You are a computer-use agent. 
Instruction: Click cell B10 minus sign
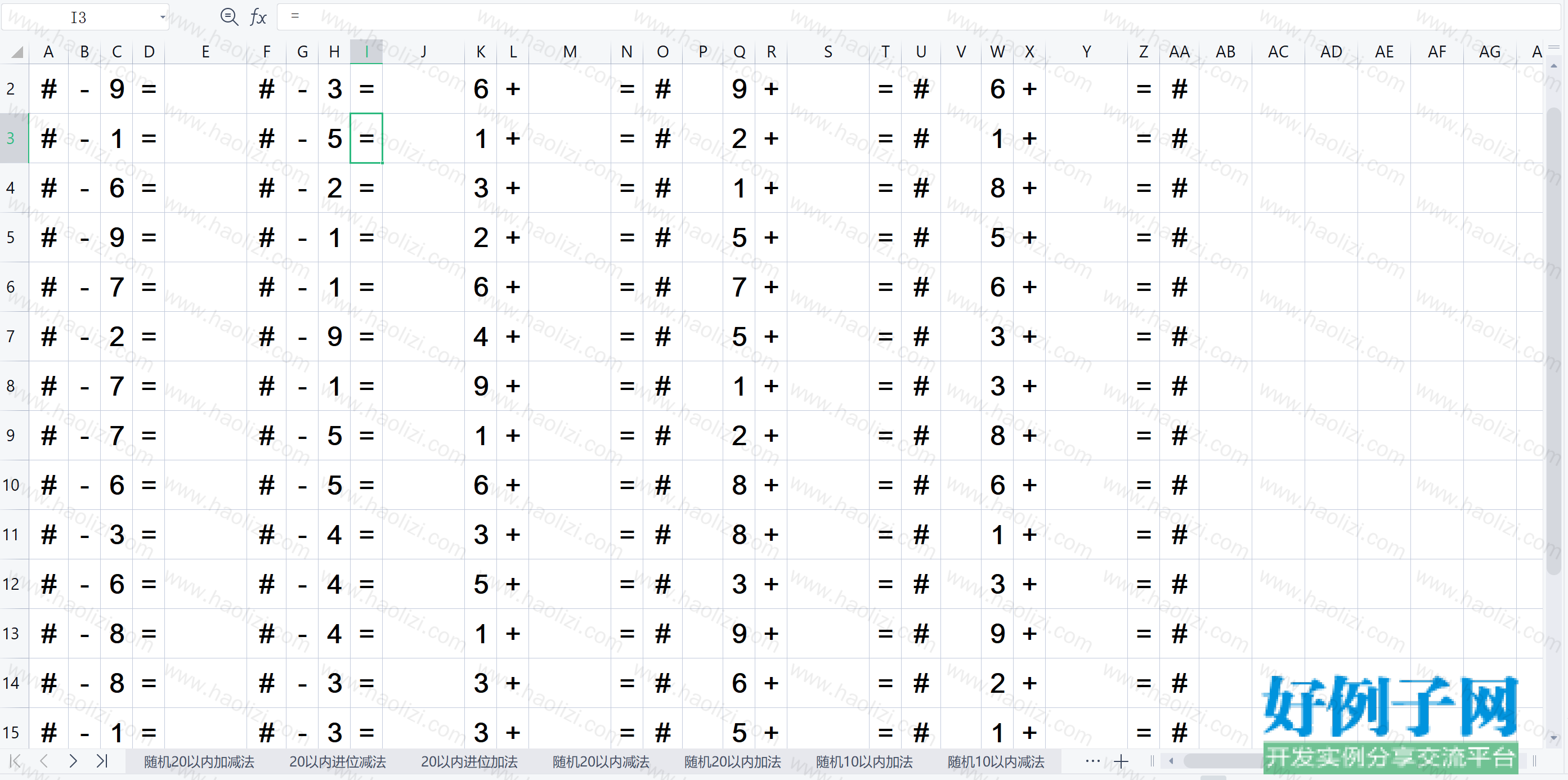(x=84, y=485)
